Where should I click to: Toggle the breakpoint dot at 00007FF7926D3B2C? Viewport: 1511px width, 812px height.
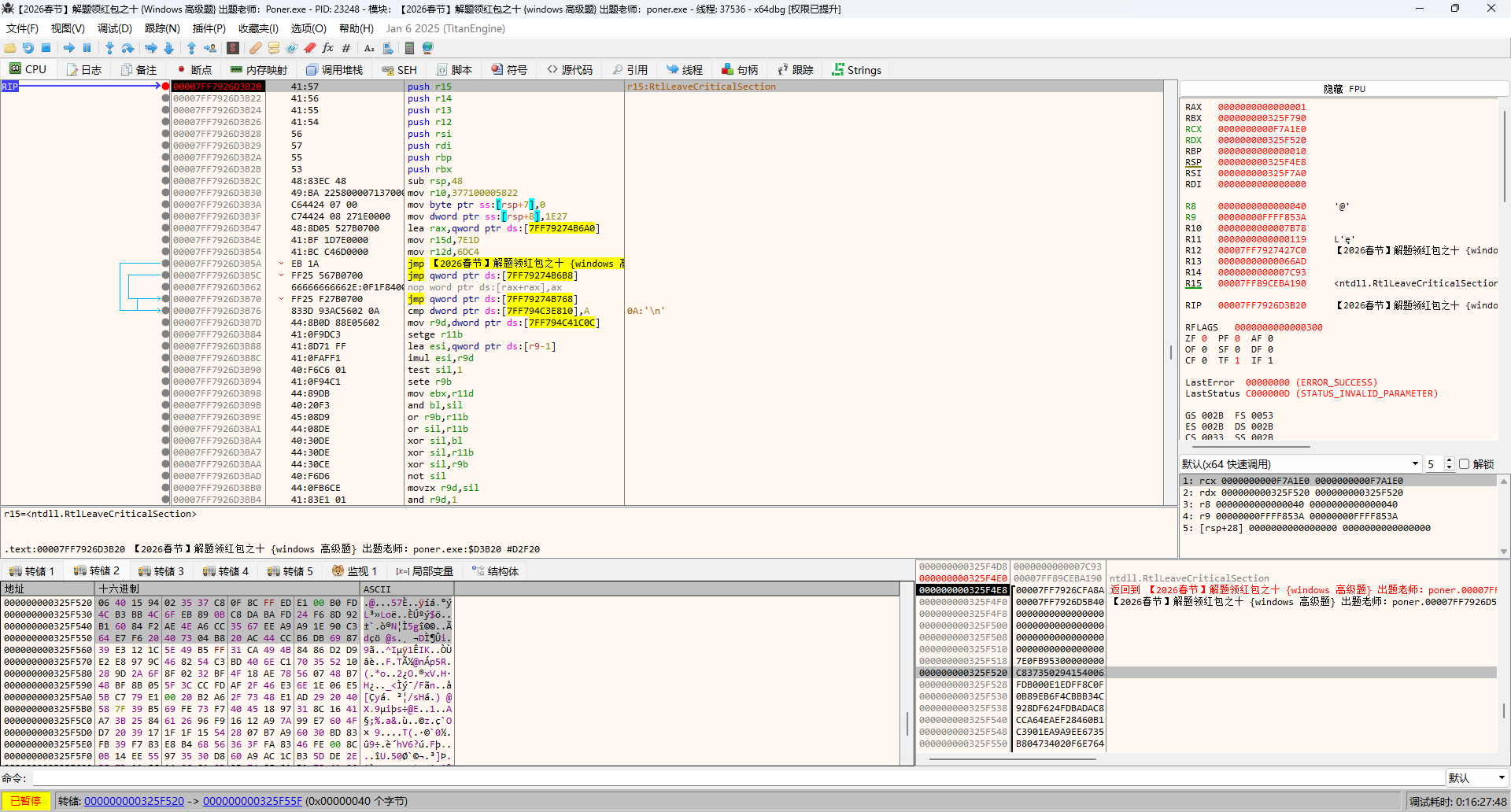point(165,181)
